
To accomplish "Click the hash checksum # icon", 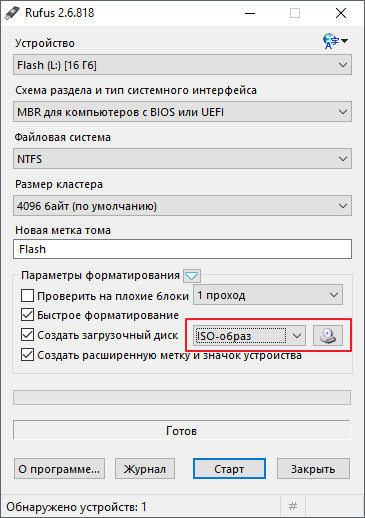I will click(293, 506).
